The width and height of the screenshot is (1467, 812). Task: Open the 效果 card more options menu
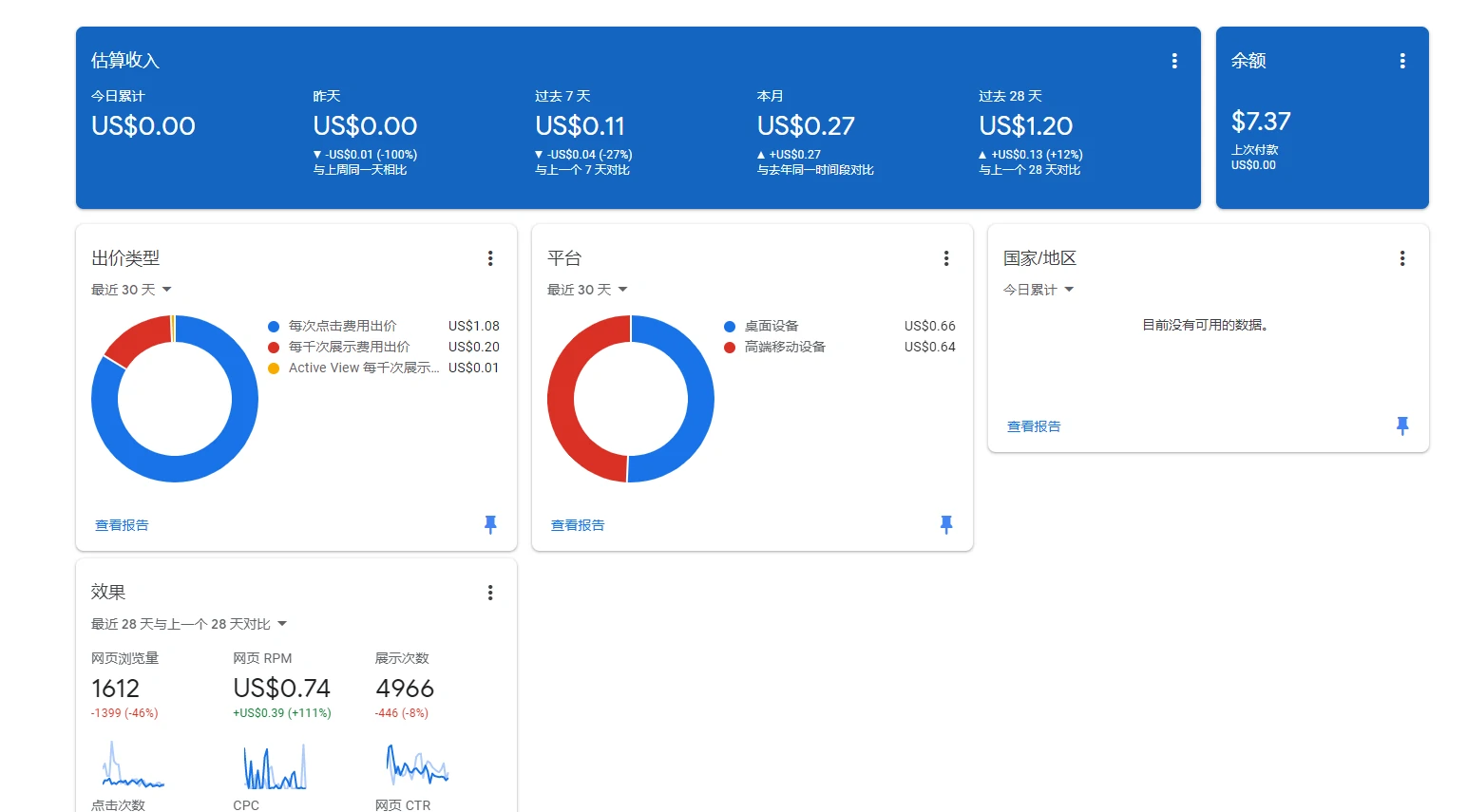490,593
